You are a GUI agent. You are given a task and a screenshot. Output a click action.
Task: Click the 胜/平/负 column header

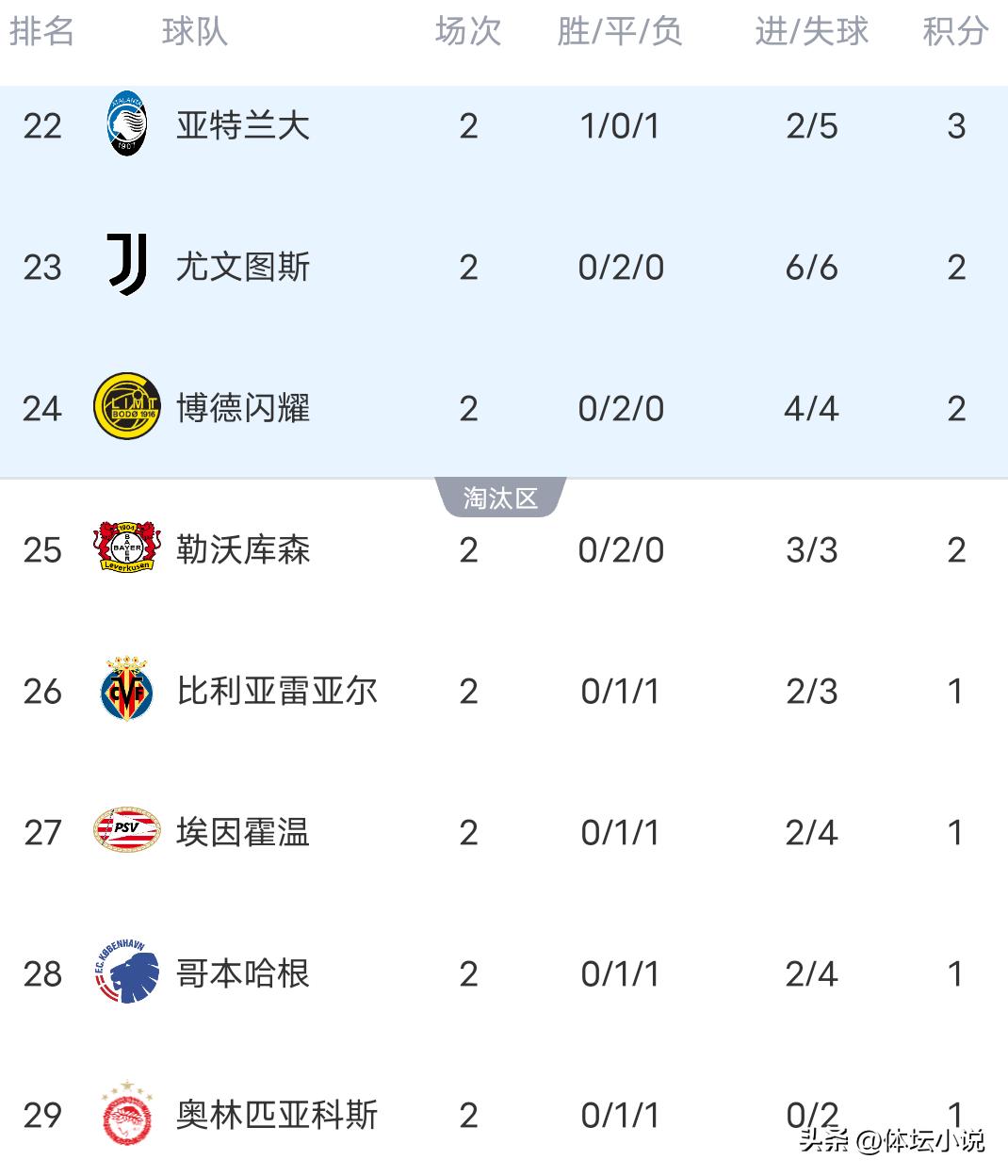pos(619,31)
